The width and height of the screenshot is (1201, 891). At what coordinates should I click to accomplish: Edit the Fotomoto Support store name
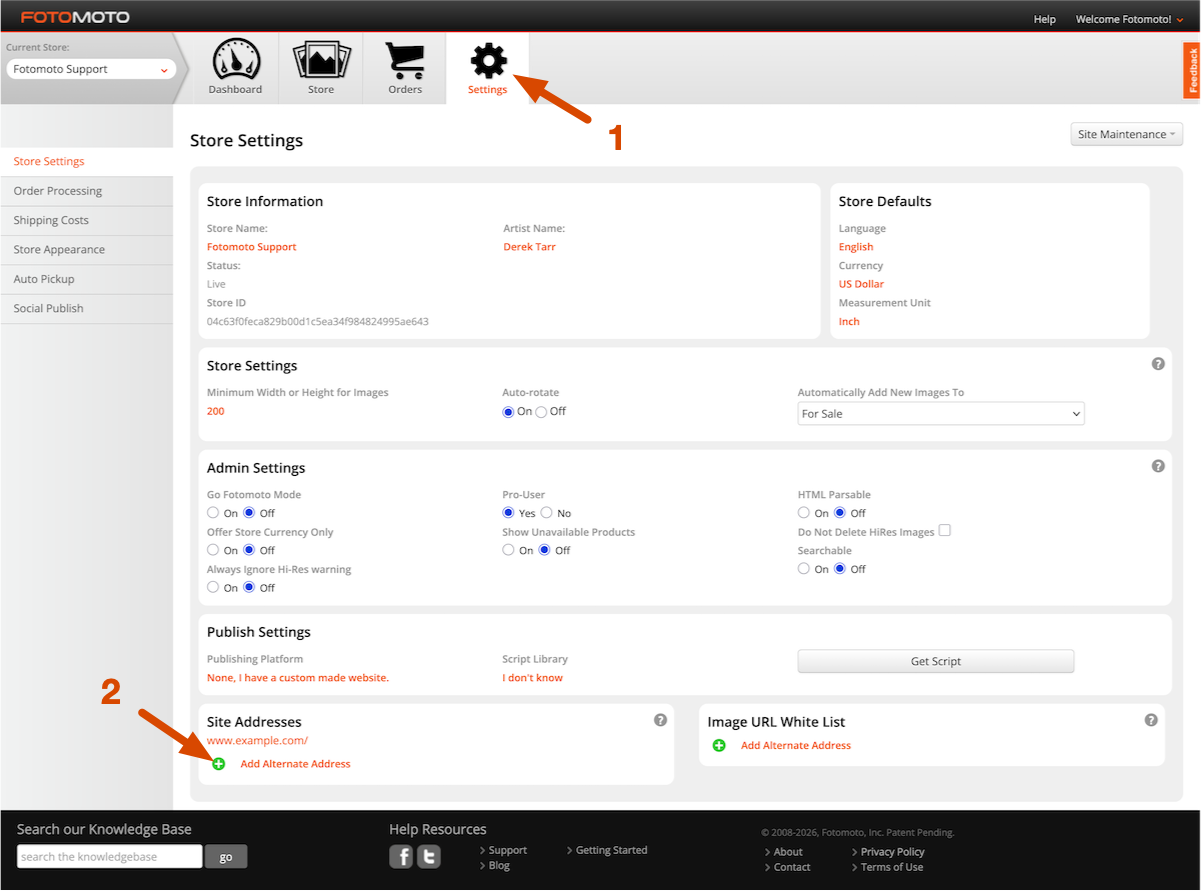pyautogui.click(x=251, y=247)
